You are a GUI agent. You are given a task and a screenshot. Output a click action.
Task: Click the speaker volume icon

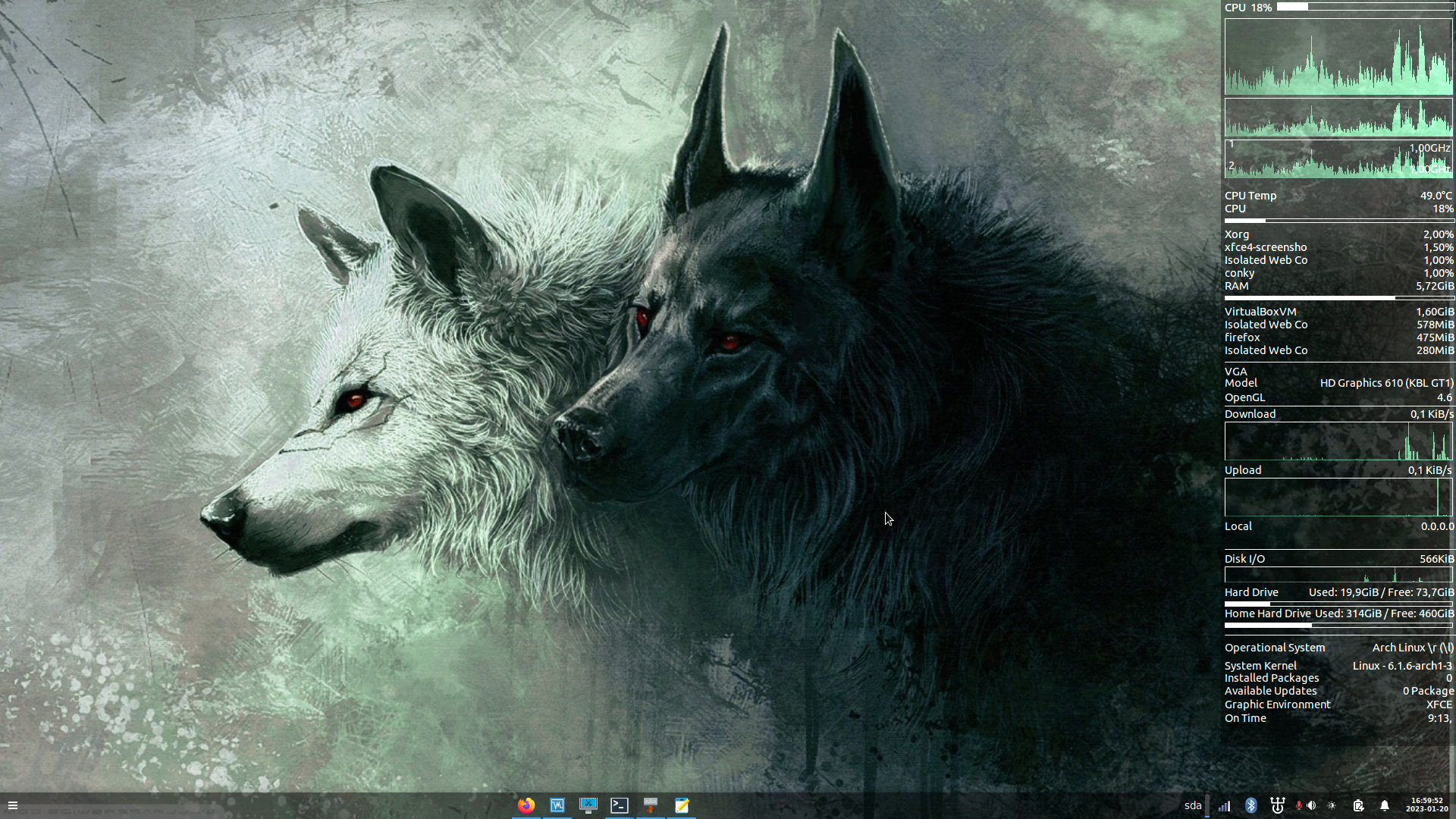point(1311,805)
